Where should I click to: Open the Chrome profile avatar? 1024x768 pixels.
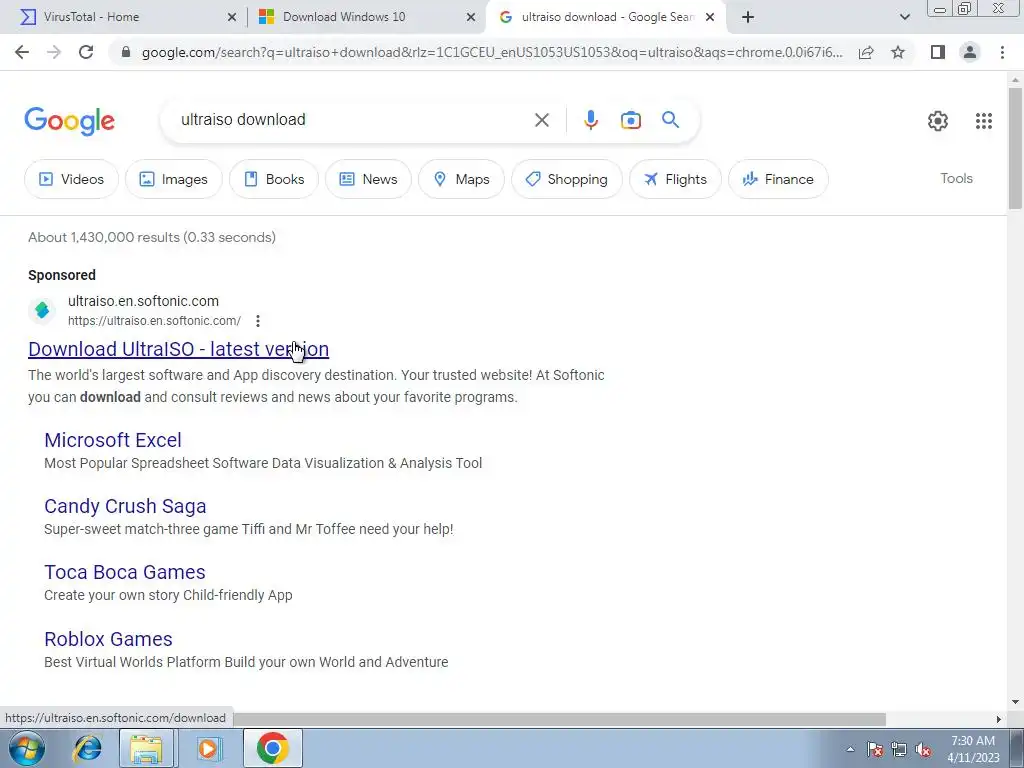pyautogui.click(x=970, y=52)
